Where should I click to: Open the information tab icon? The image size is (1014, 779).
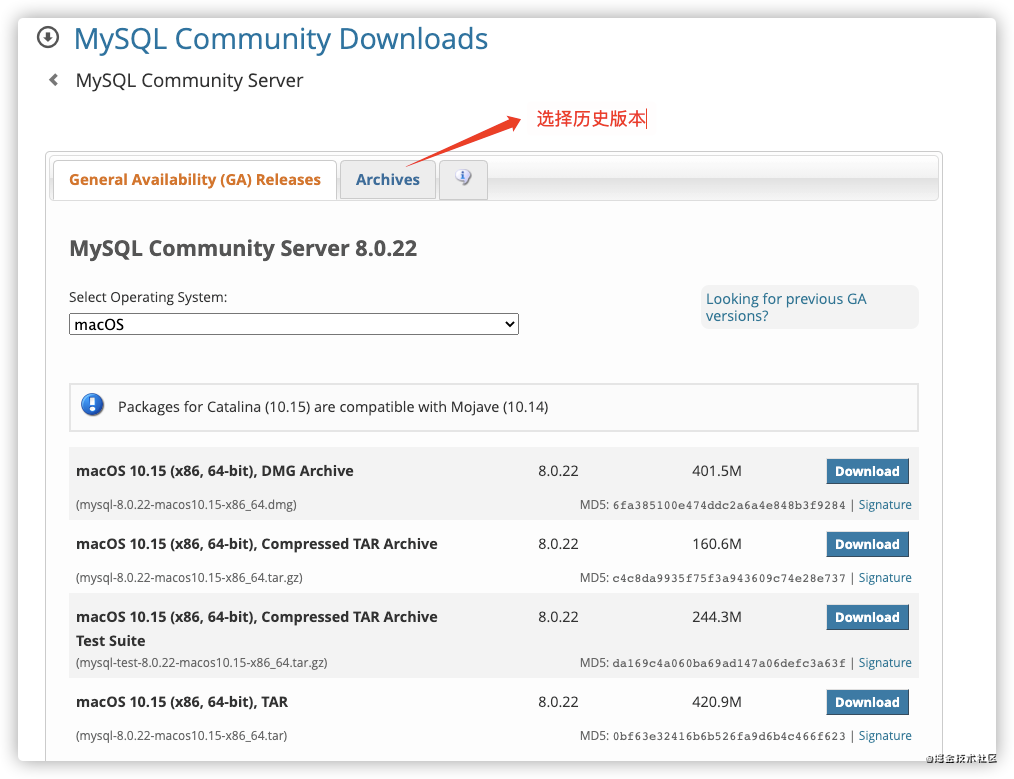463,178
